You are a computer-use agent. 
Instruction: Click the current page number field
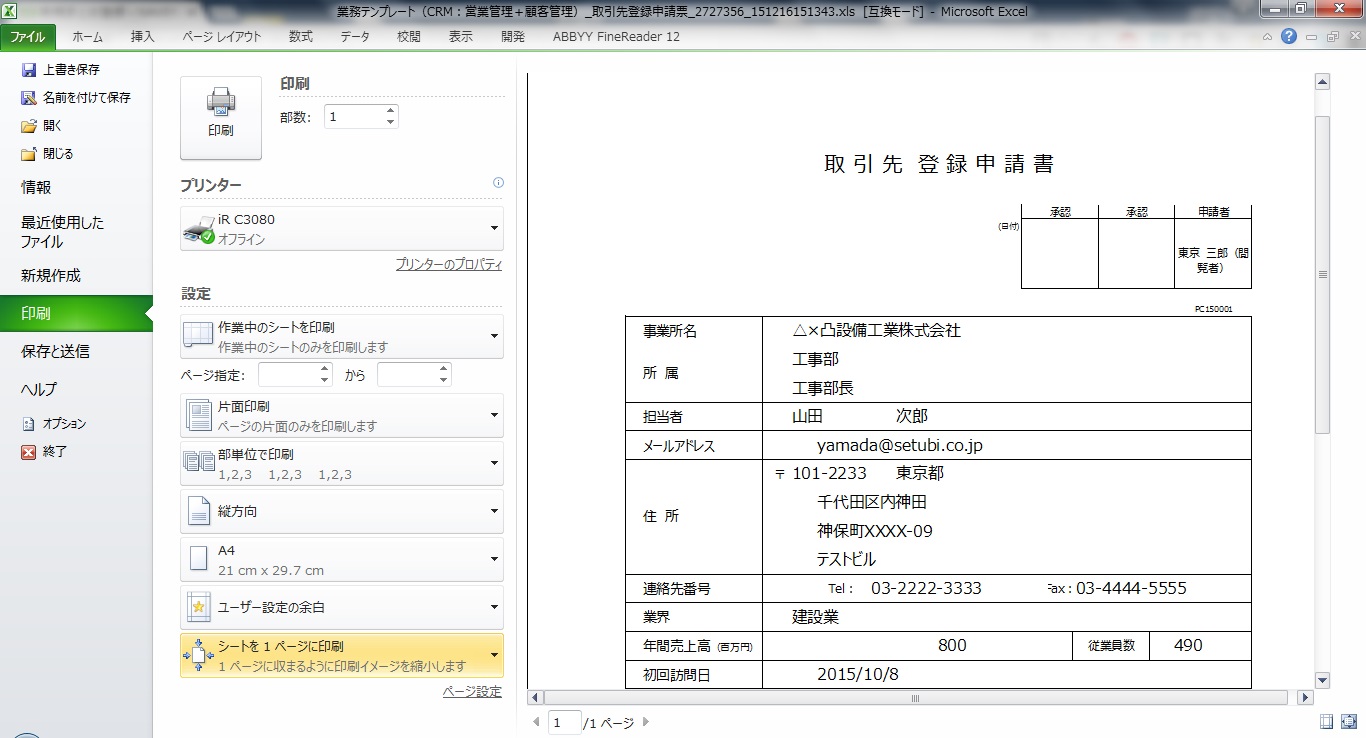564,722
